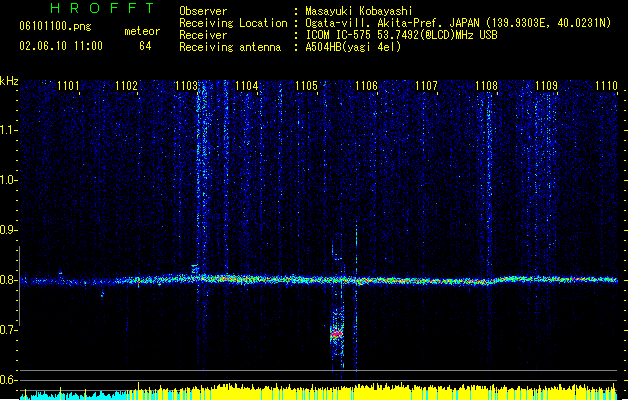
Task: Click the 1105 time marker
Action: [306, 86]
